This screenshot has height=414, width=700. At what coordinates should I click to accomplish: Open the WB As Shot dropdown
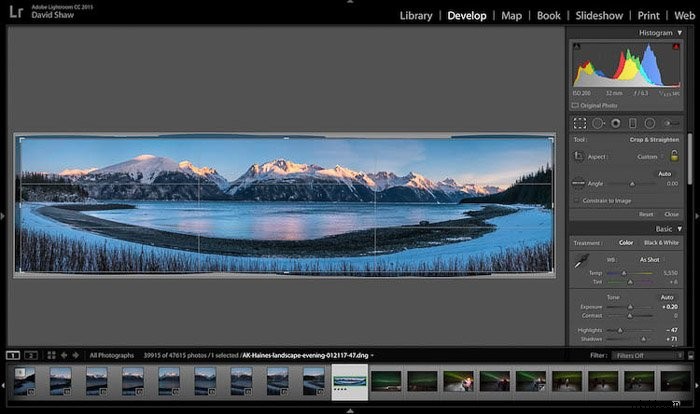click(x=650, y=259)
